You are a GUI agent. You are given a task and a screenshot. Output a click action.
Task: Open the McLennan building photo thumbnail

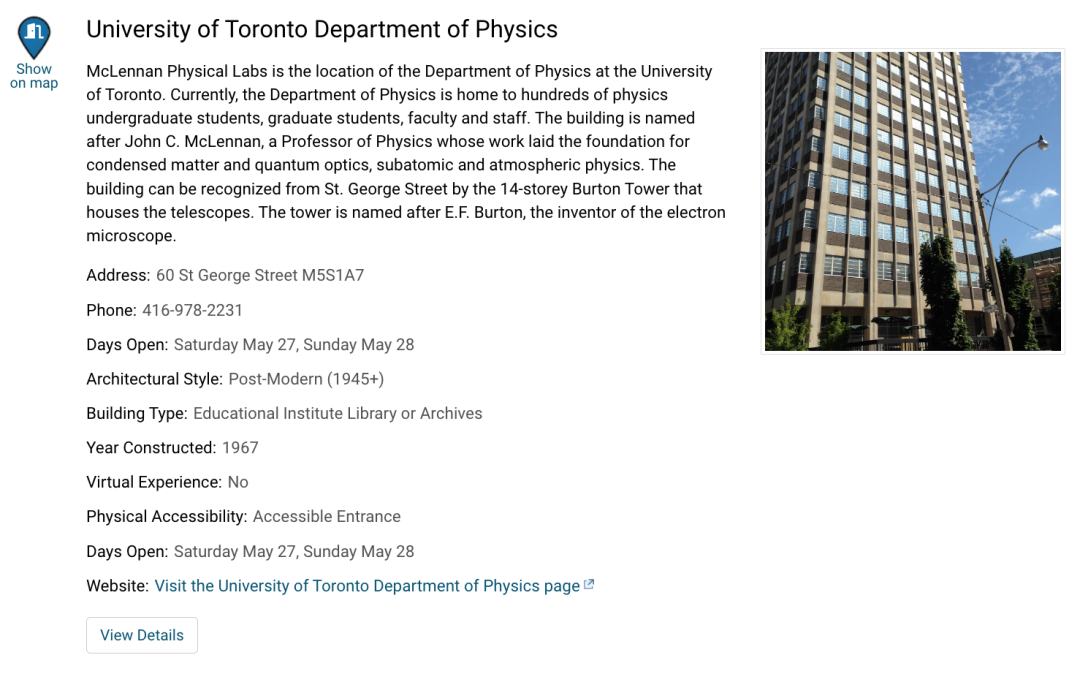click(912, 201)
